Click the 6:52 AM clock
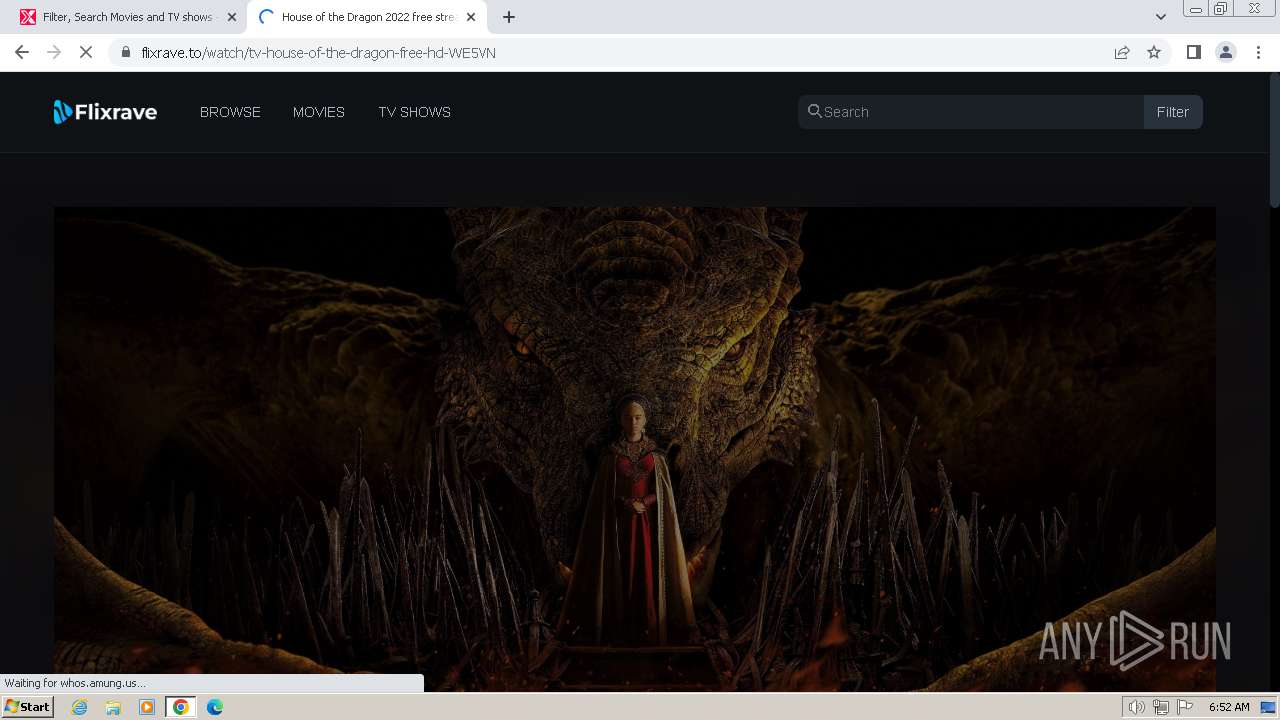Screen dimensions: 1280x720 pyautogui.click(x=1229, y=707)
